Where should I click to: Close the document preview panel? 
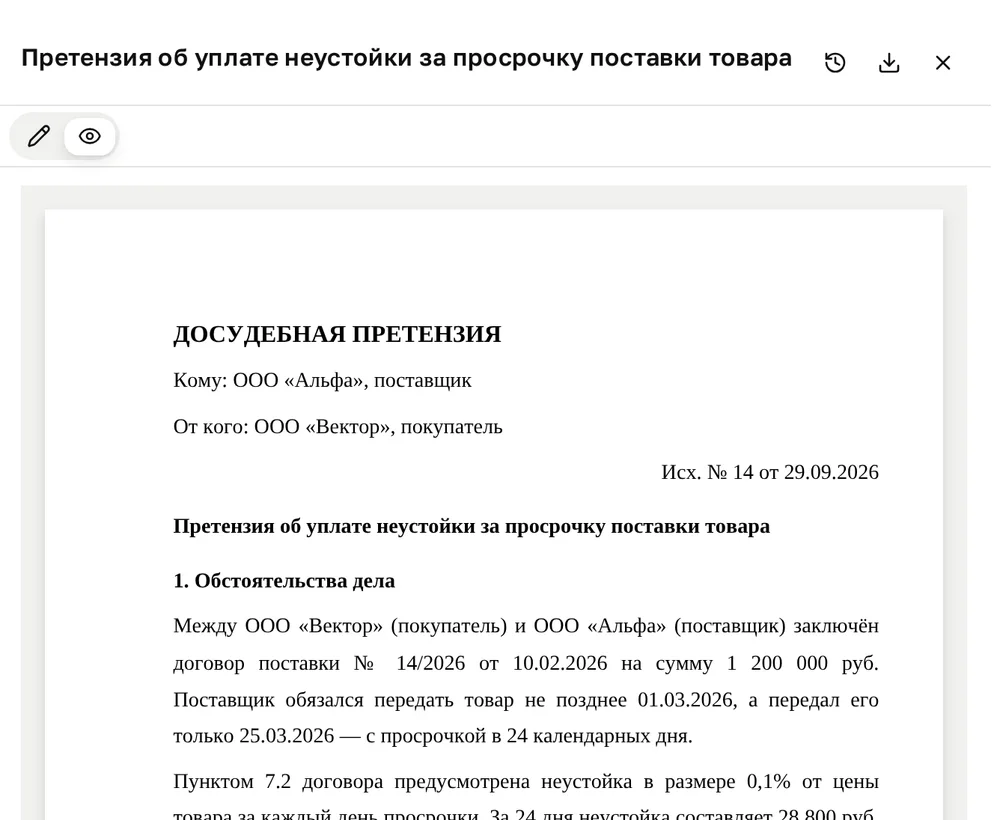tap(943, 62)
